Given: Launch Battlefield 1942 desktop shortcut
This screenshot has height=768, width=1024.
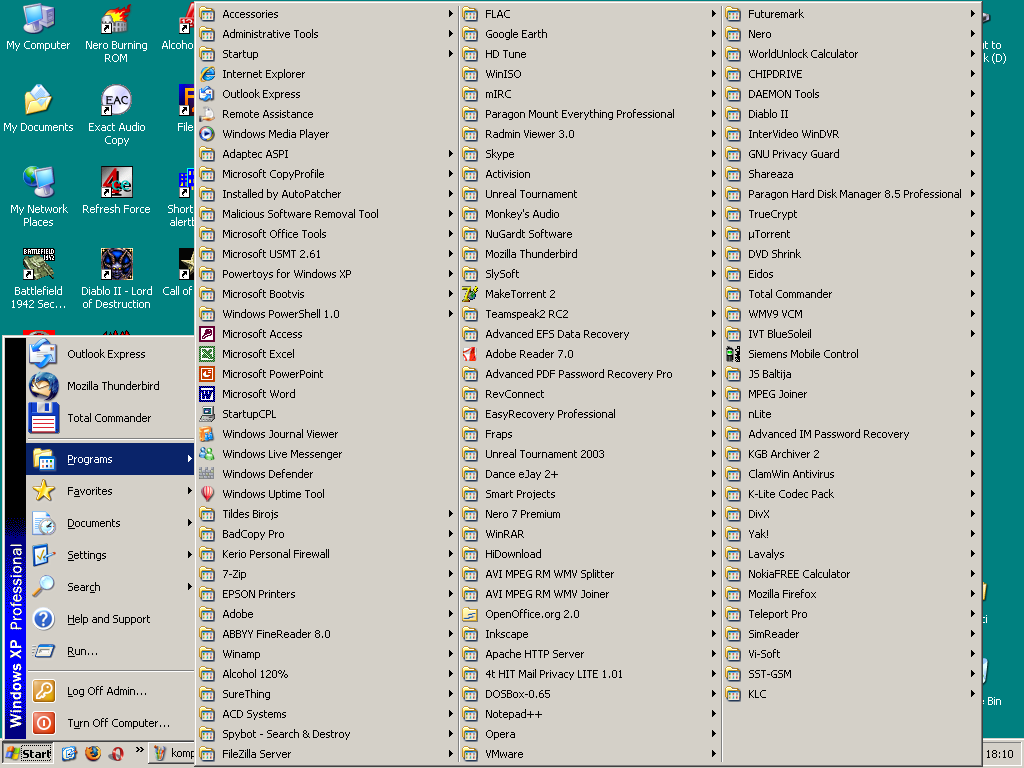Looking at the screenshot, I should [x=39, y=279].
